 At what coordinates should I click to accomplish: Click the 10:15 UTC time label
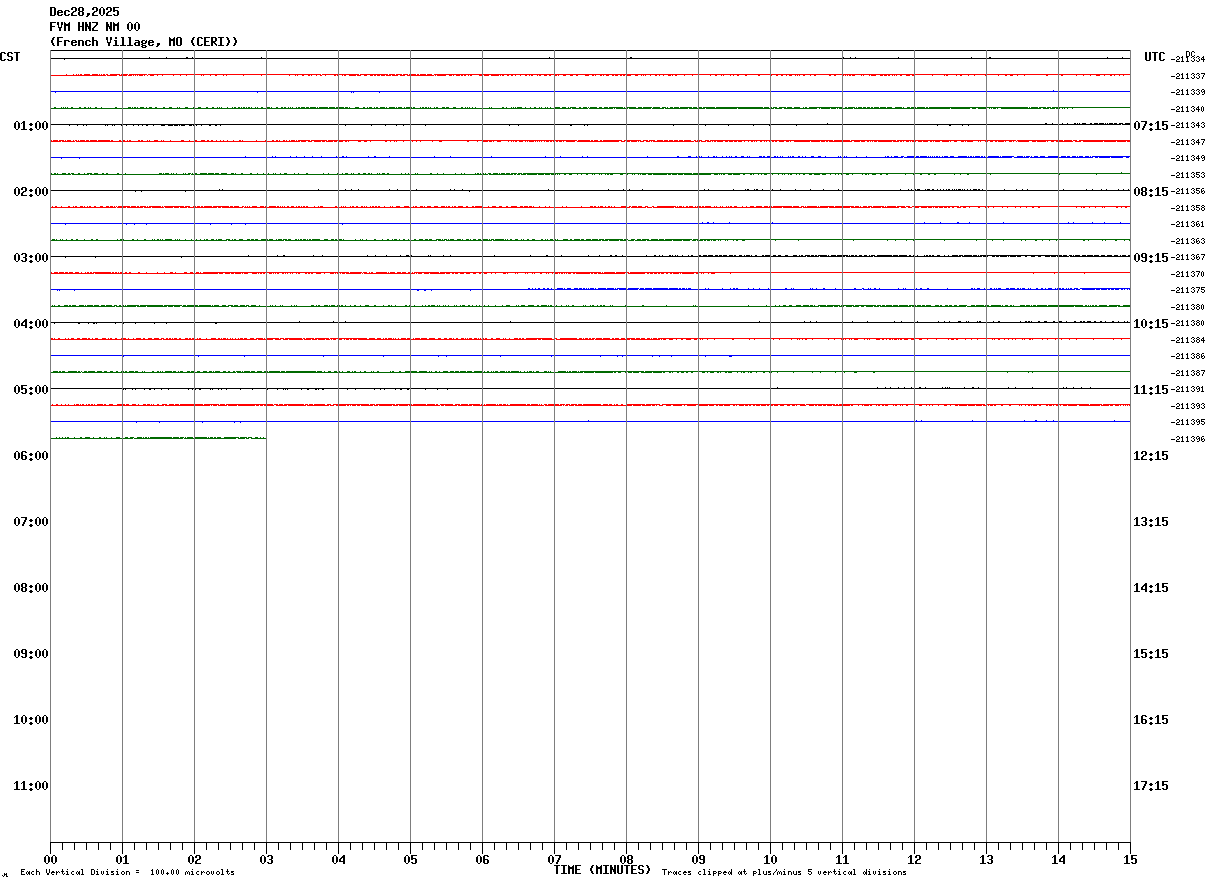point(1150,323)
